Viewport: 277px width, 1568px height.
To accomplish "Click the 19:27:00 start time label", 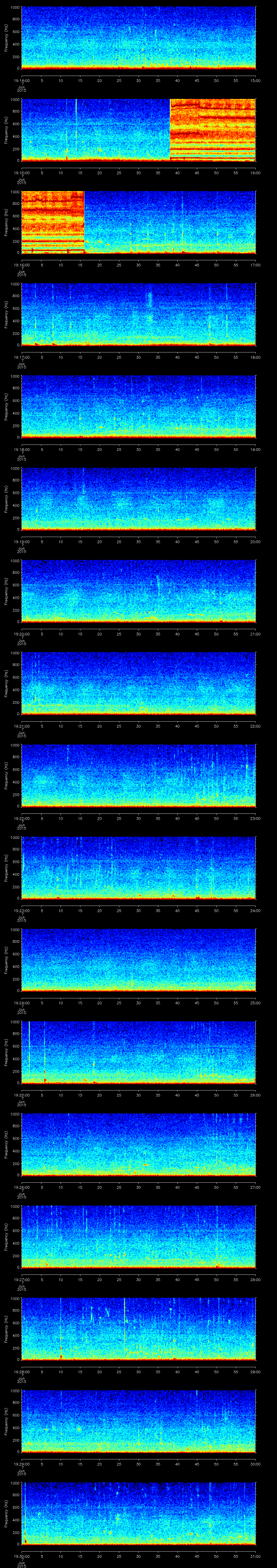I will [21, 1279].
